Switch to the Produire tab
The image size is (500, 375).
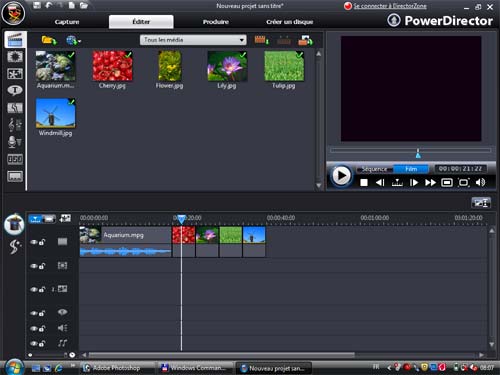click(216, 22)
